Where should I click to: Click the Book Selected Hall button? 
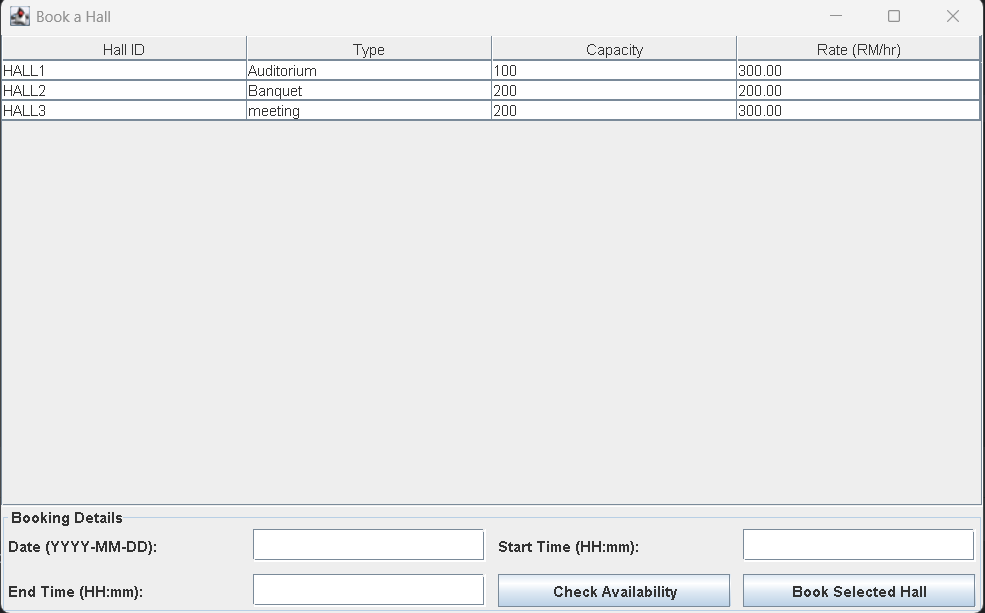[x=859, y=590]
